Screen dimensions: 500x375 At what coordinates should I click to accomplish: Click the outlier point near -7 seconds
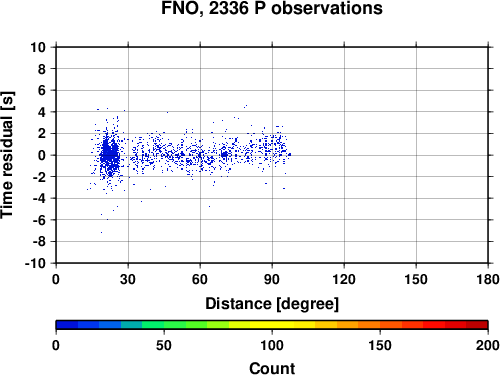(x=101, y=232)
